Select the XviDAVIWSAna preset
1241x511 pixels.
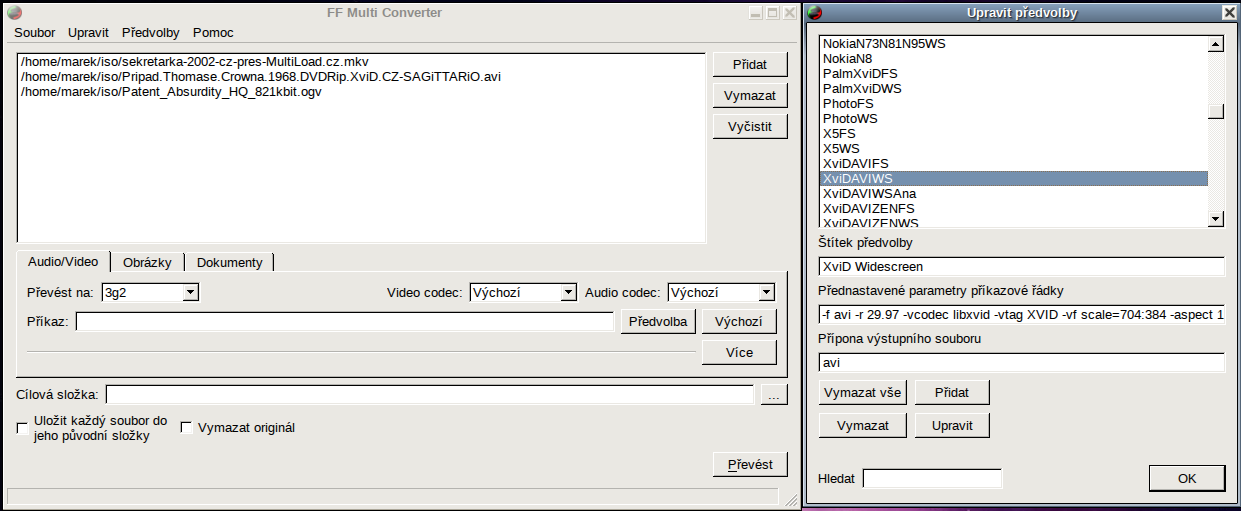1013,194
